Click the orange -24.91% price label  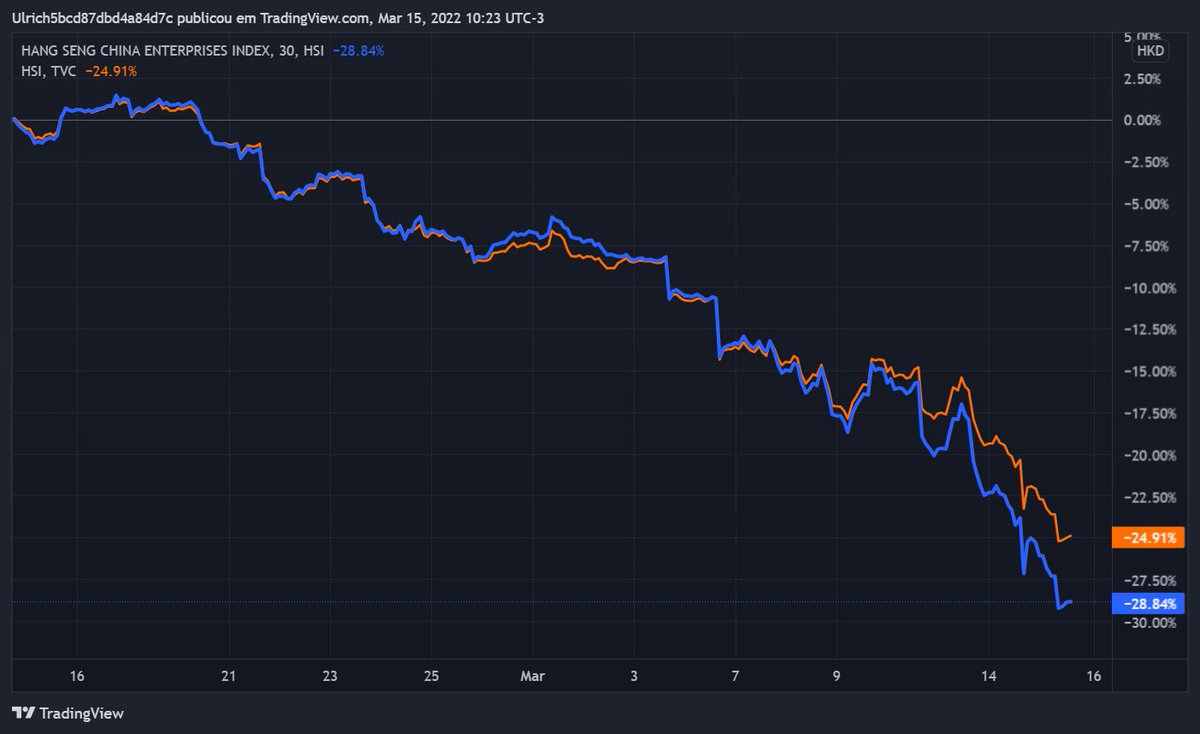point(1149,538)
